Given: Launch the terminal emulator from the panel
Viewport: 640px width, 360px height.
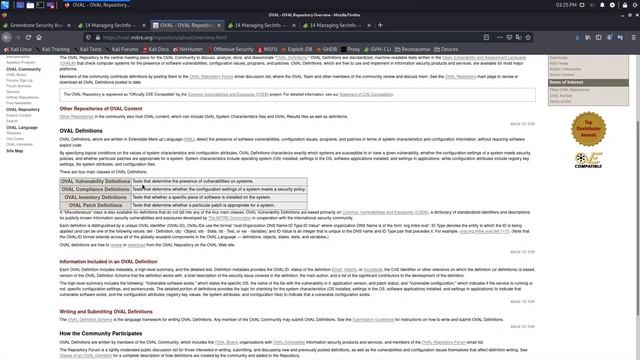Looking at the screenshot, I should point(40,5).
